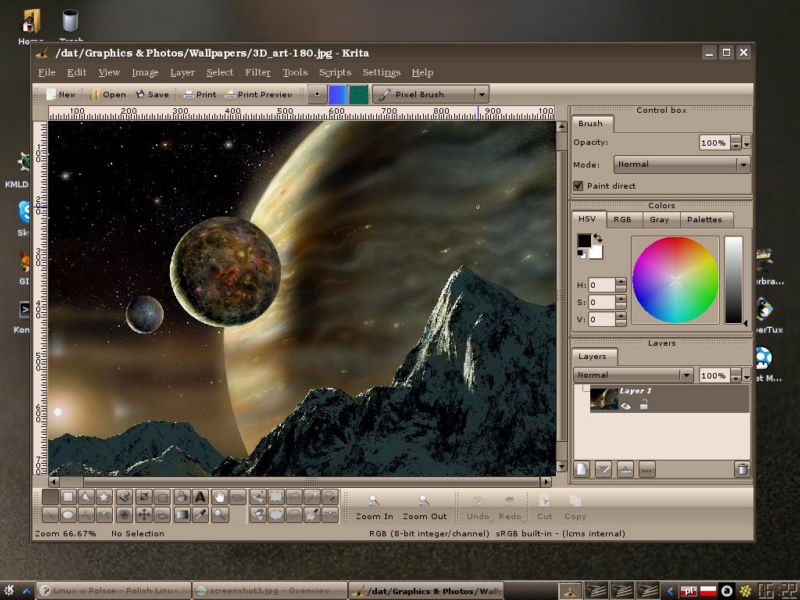Select the gradient tool
Image resolution: width=800 pixels, height=600 pixels.
(182, 515)
